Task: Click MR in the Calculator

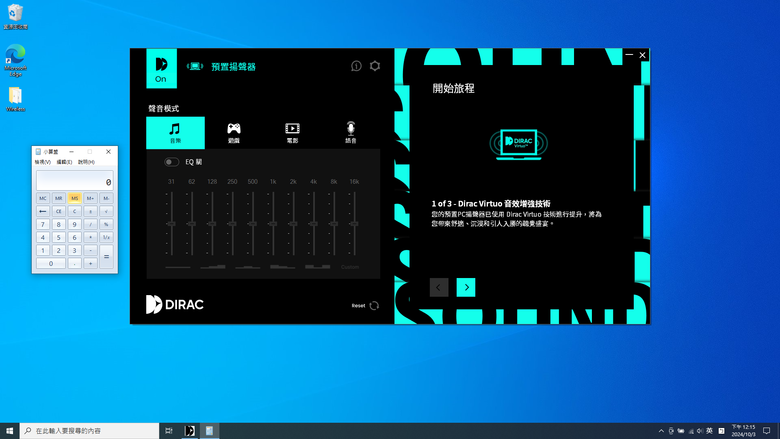Action: click(59, 198)
